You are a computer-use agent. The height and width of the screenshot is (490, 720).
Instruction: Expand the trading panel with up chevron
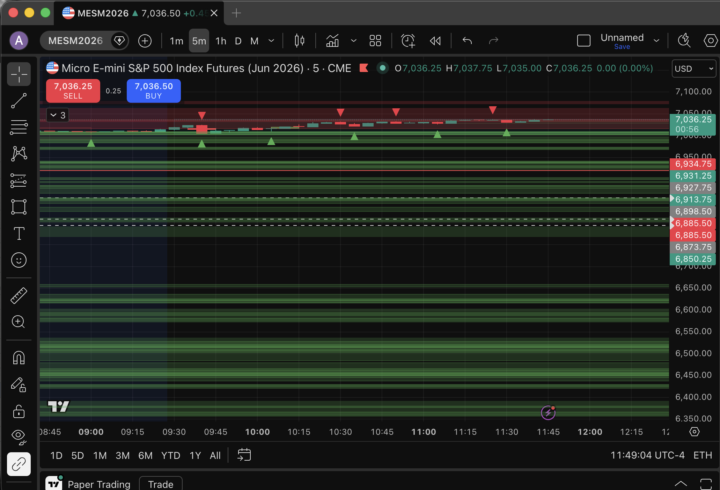coord(681,483)
